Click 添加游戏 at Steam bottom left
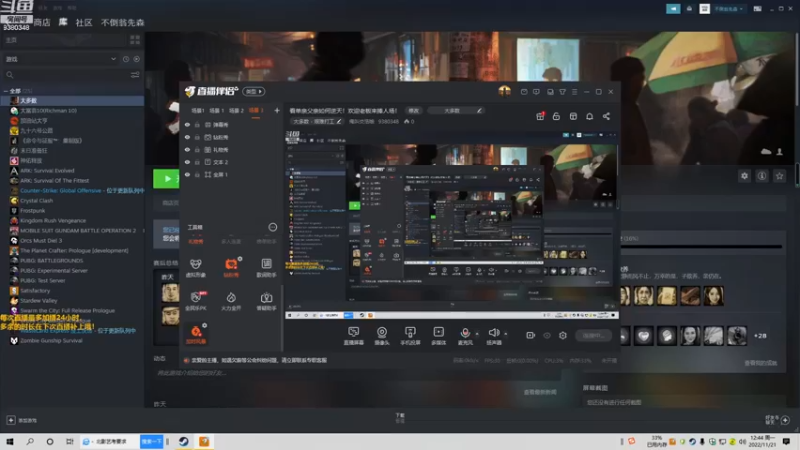Screen dimensions: 800x450 [x=22, y=420]
